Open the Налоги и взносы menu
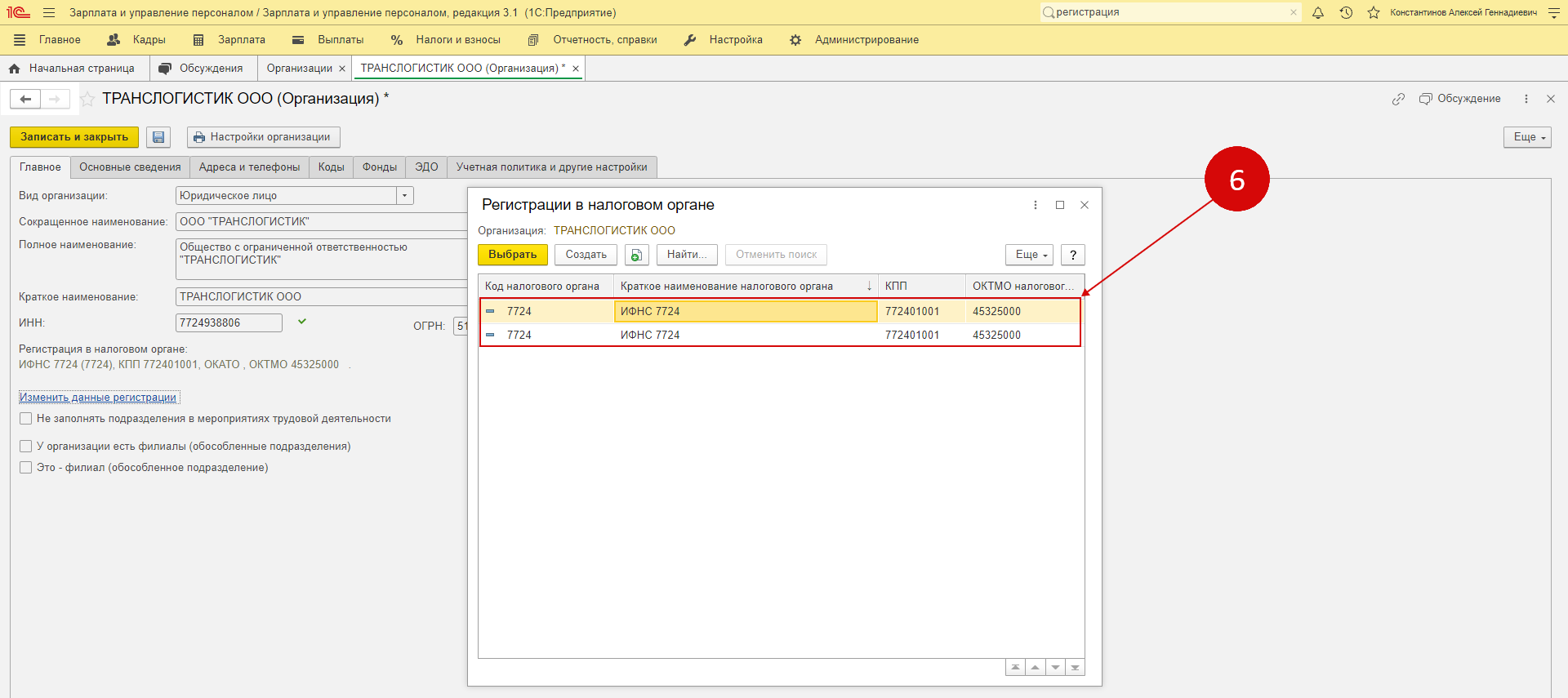1568x698 pixels. pyautogui.click(x=446, y=40)
